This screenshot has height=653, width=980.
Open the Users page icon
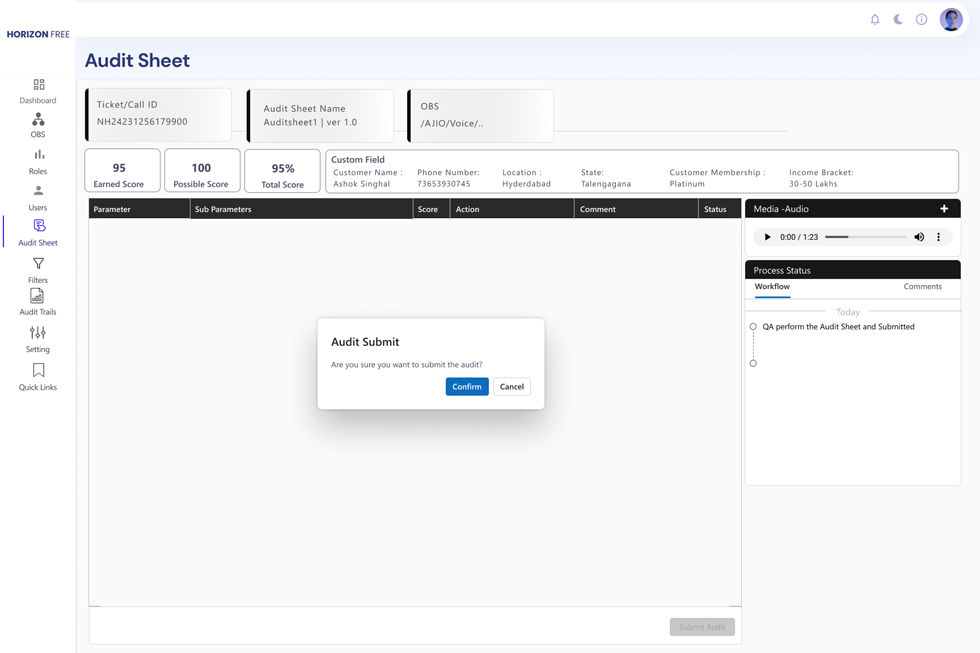(38, 191)
